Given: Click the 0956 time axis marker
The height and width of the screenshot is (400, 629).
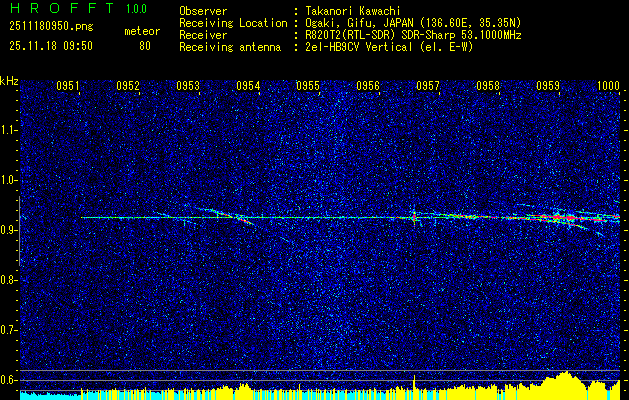Looking at the screenshot, I should point(368,86).
